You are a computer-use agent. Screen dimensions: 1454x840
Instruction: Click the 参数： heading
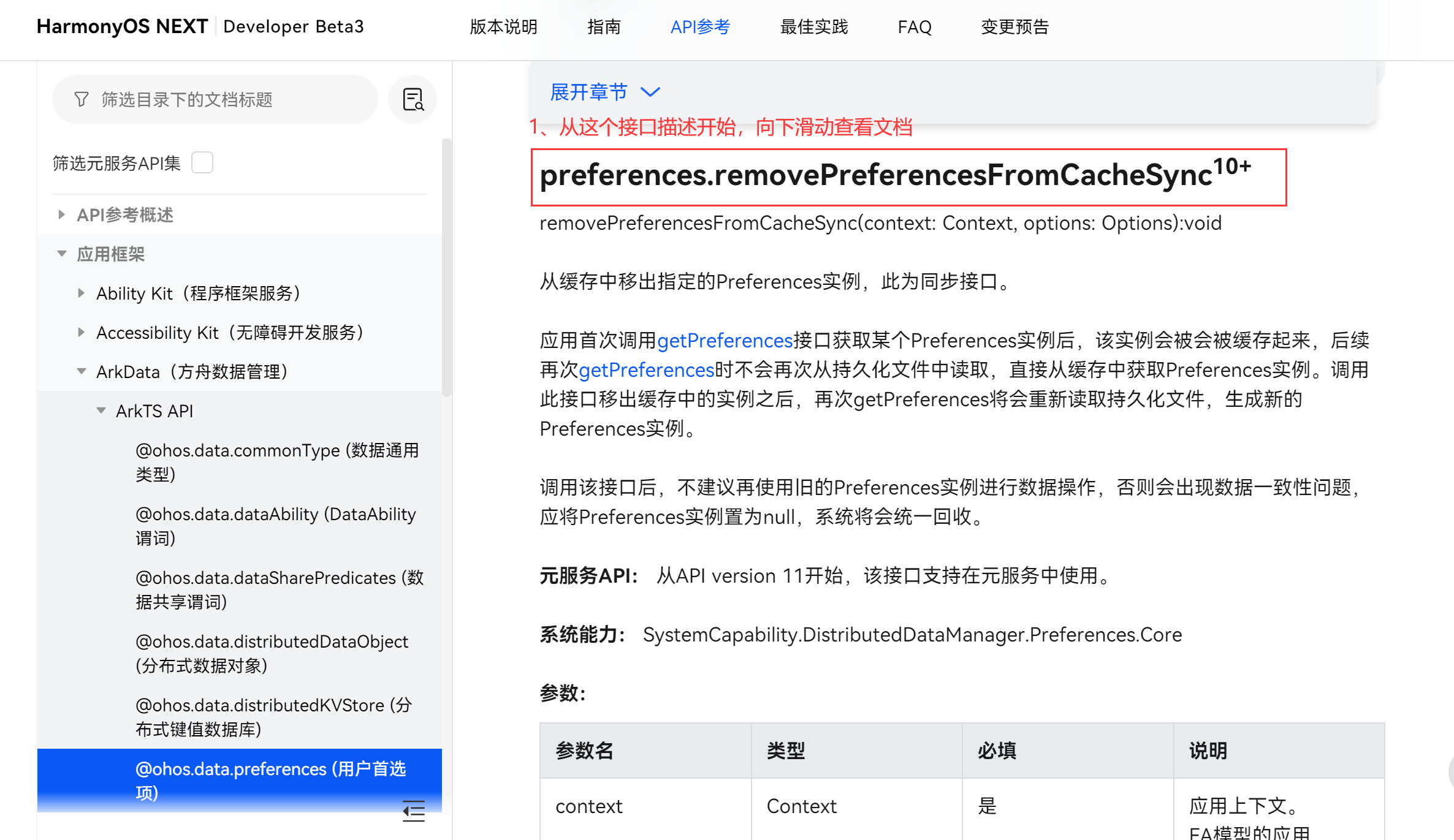[563, 694]
